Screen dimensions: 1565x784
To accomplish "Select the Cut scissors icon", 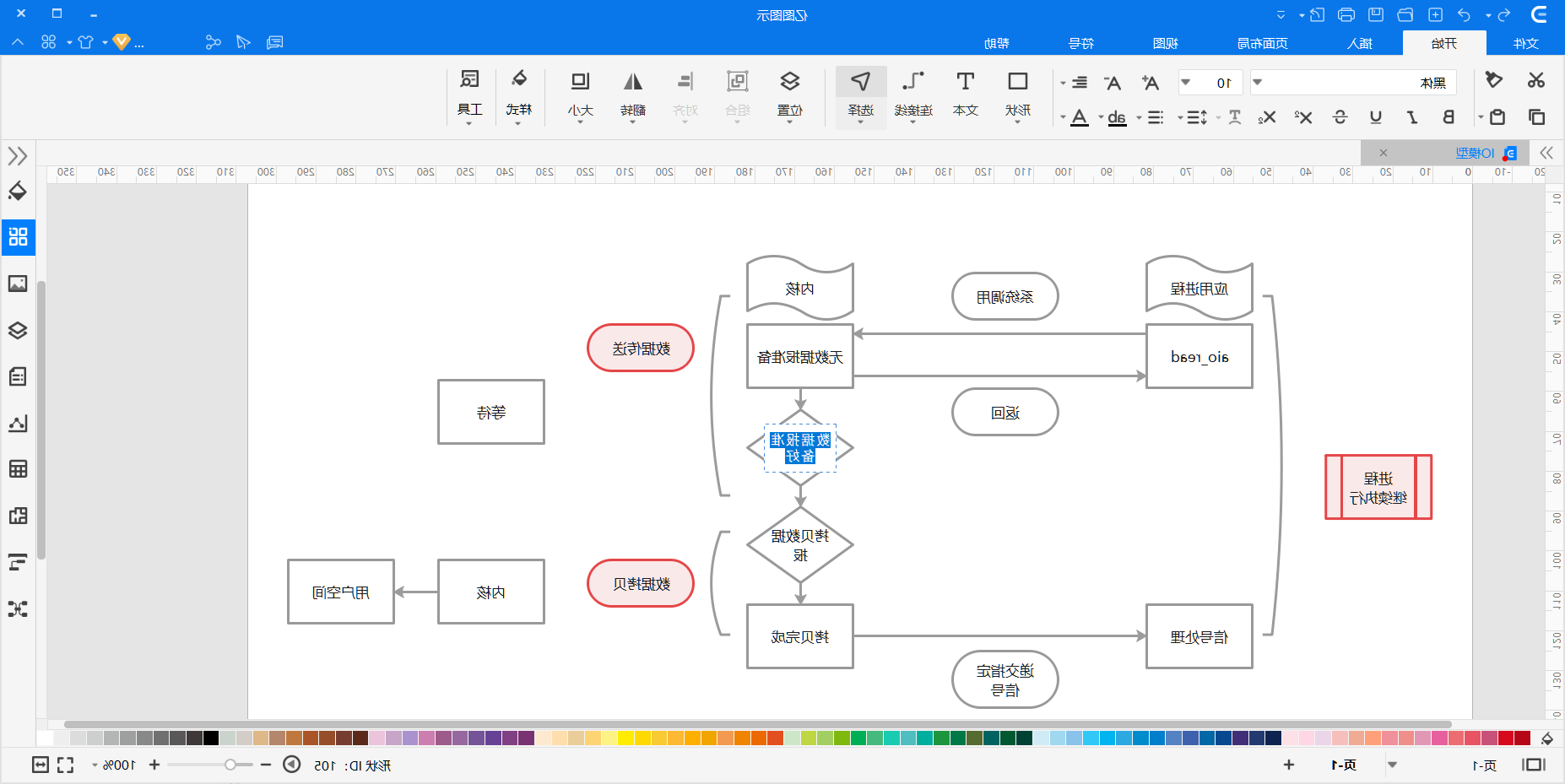I will point(1535,80).
